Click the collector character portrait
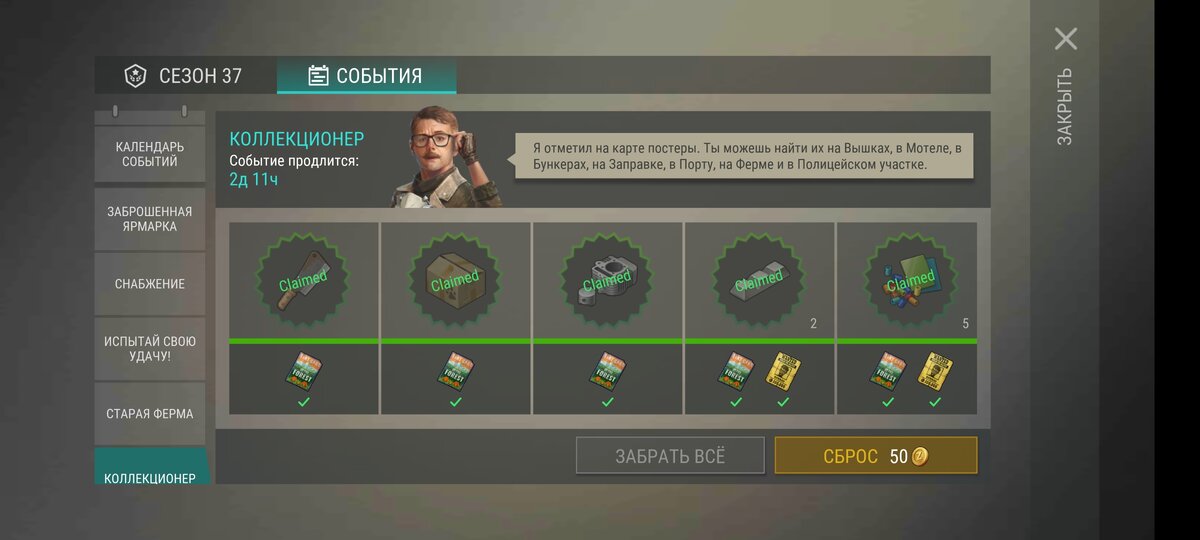1200x540 pixels. click(x=446, y=157)
